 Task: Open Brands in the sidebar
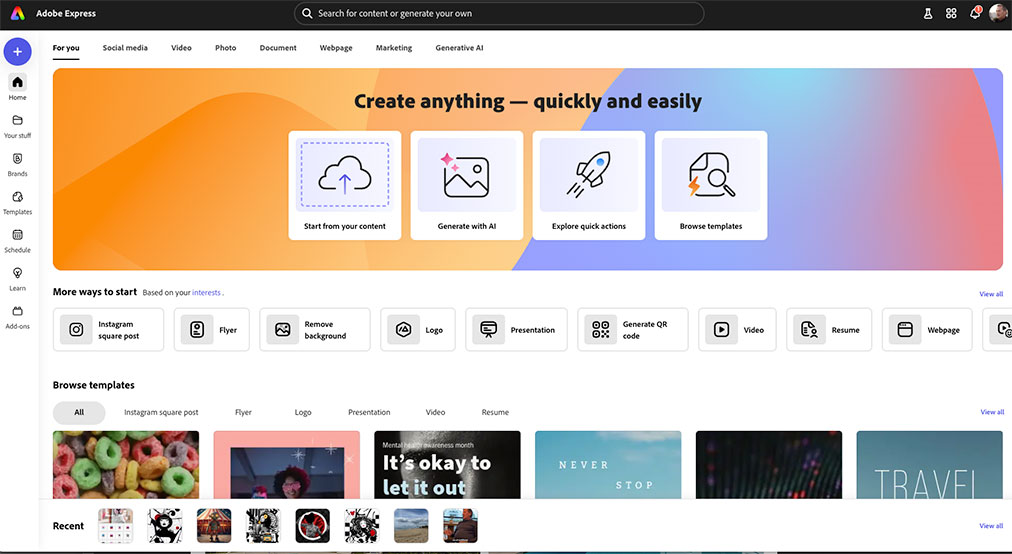coord(17,164)
